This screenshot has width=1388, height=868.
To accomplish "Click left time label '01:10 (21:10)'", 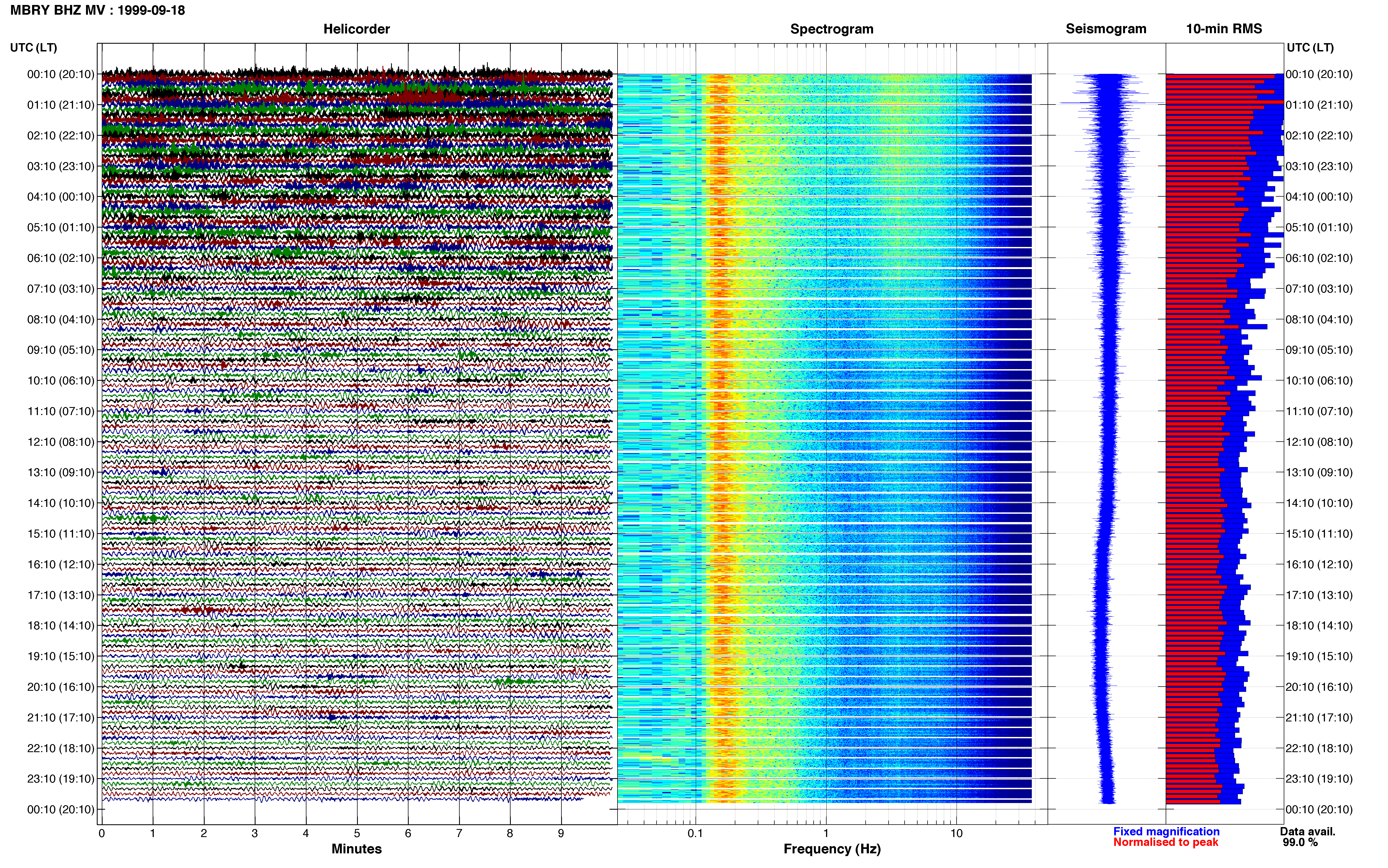I will click(x=61, y=105).
